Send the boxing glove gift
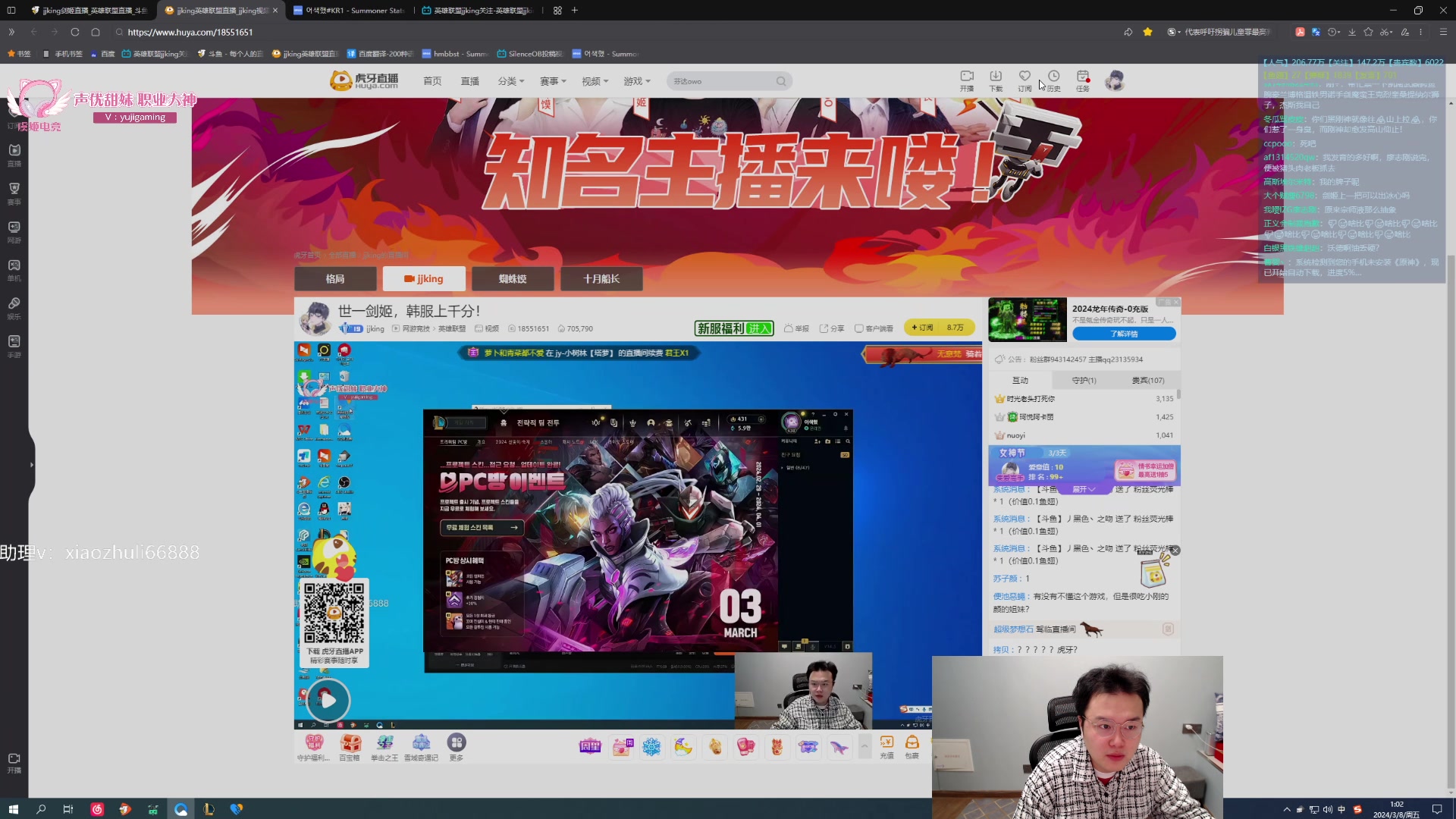The image size is (1456, 819). 745,747
